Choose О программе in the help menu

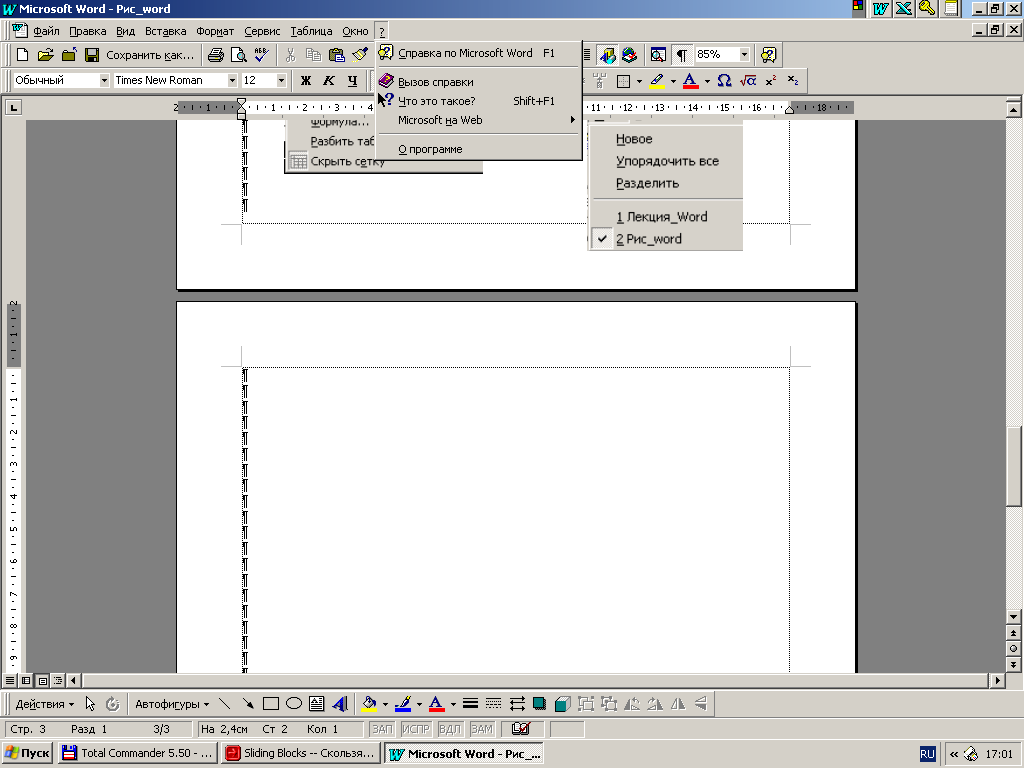[x=479, y=149]
